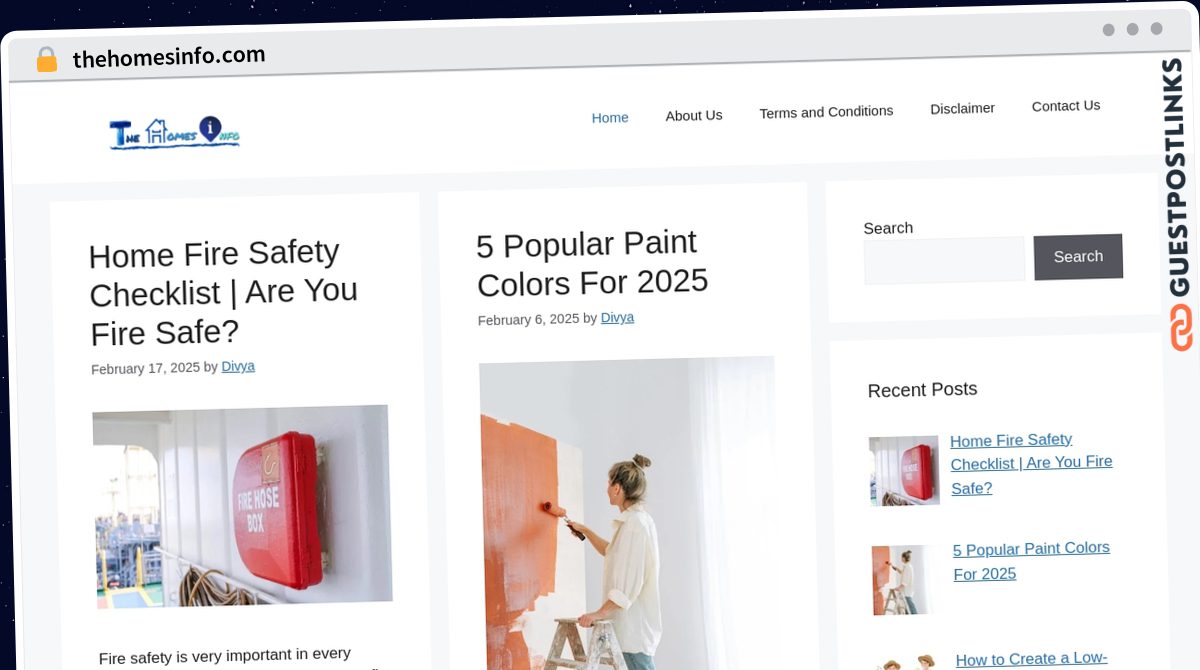
Task: Click author Divya under paint colors post
Action: pos(617,318)
